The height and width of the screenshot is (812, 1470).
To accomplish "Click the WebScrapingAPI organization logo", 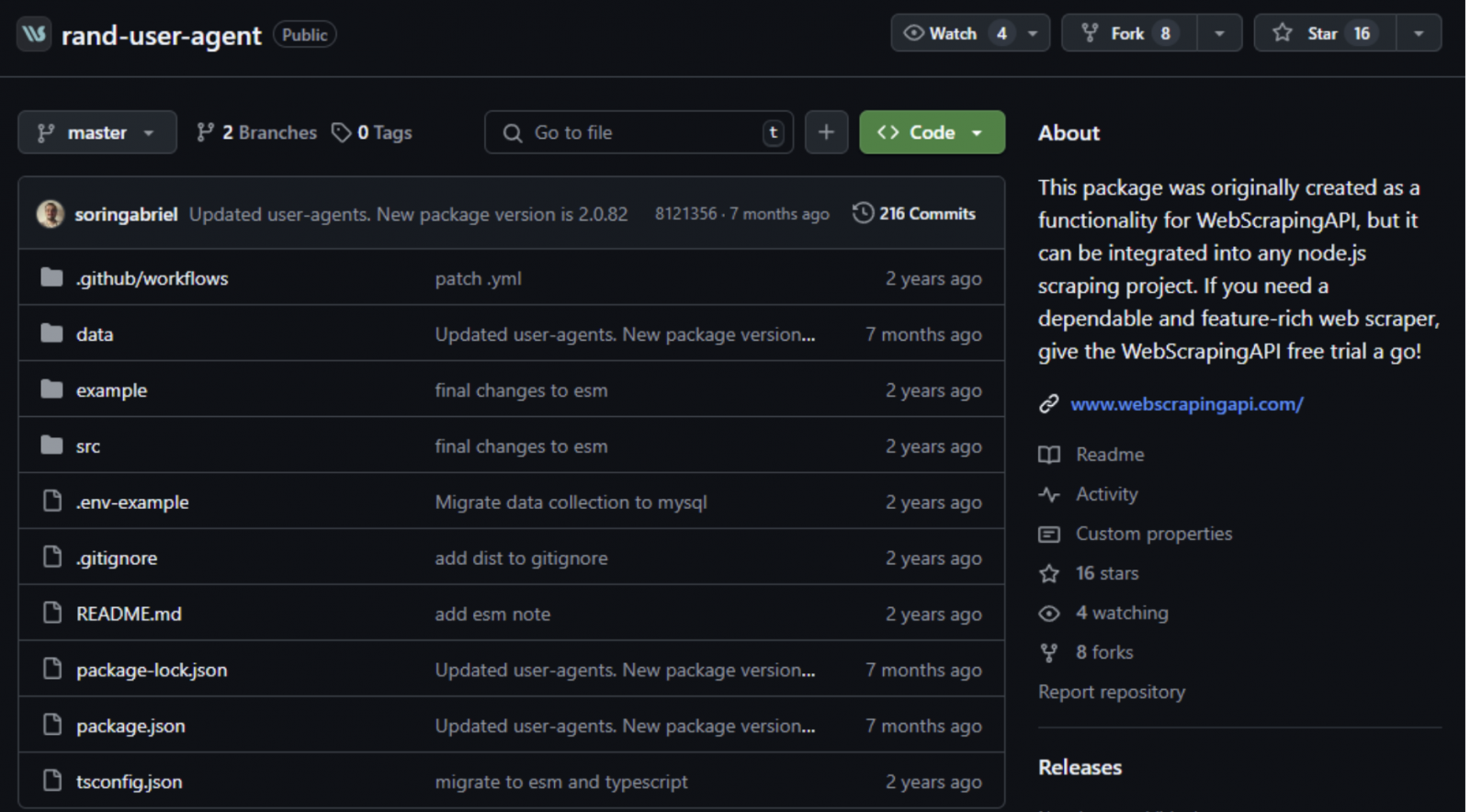I will click(x=34, y=34).
